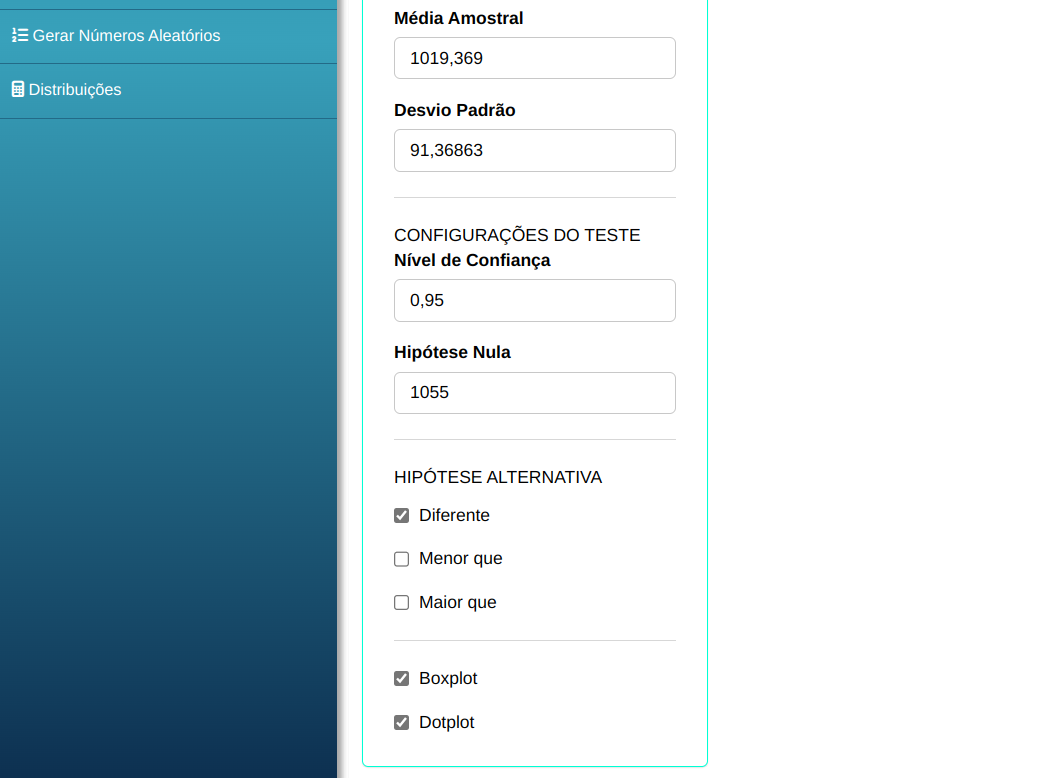This screenshot has width=1047, height=778.
Task: Click the Hipótese Nula label text
Action: 452,352
